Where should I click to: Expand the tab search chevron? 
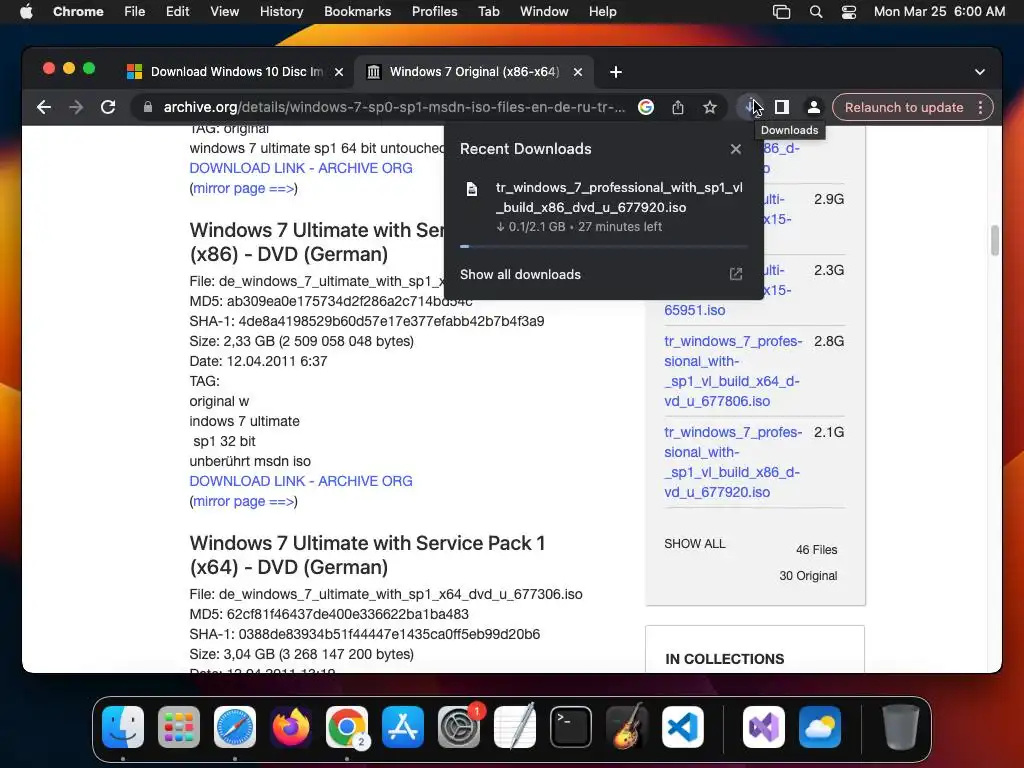(980, 72)
